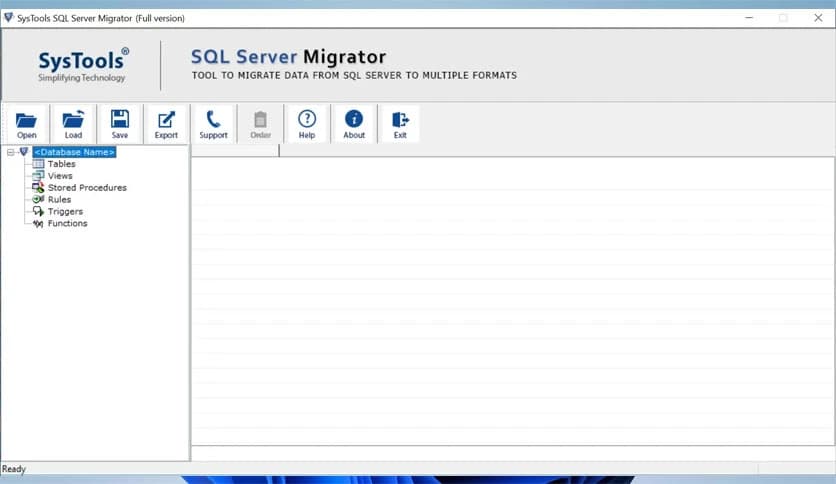
Task: Select Views in the database tree
Action: click(x=60, y=176)
